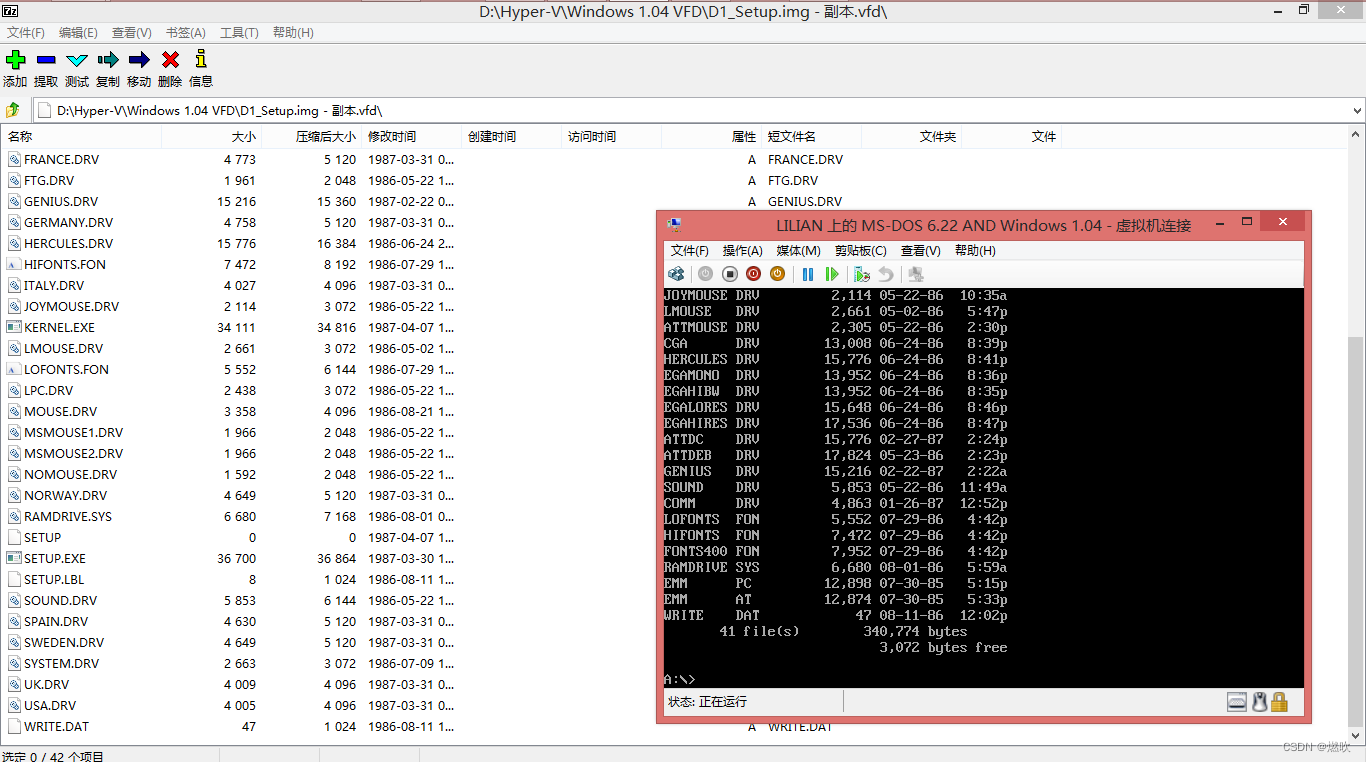1366x762 pixels.
Task: Click the red Shut Down VM button
Action: point(753,274)
